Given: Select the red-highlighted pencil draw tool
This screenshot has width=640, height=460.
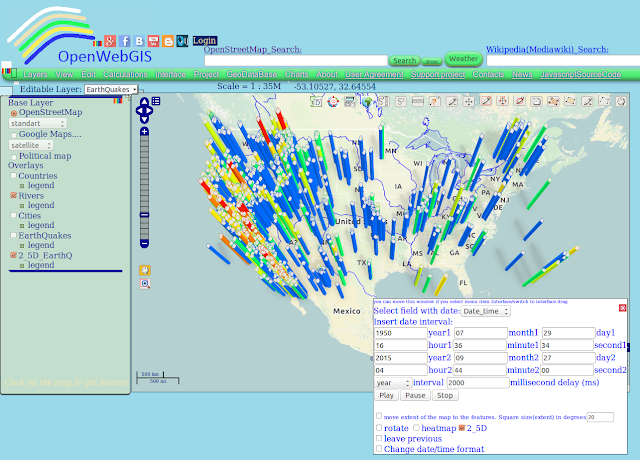Looking at the screenshot, I should (486, 101).
